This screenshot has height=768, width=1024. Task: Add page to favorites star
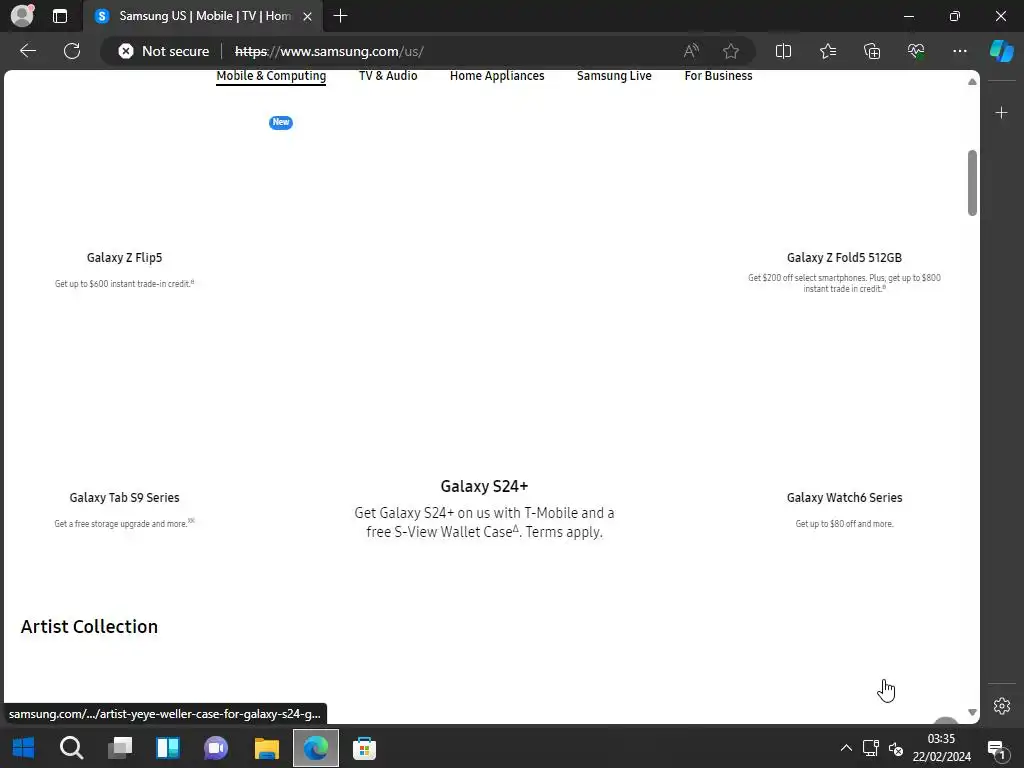[x=731, y=51]
